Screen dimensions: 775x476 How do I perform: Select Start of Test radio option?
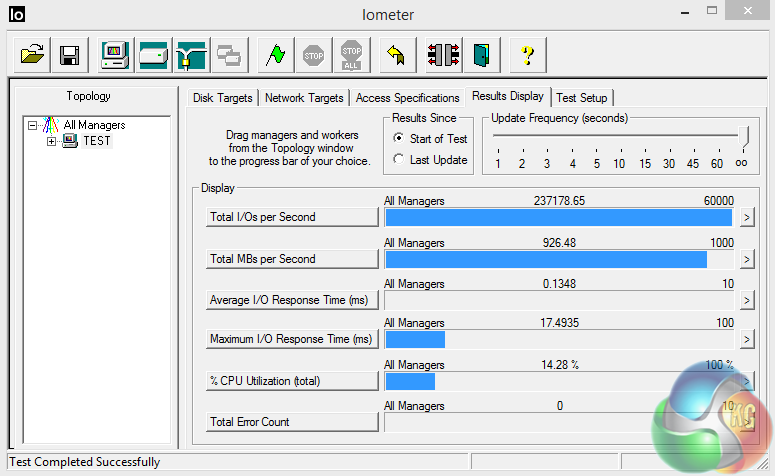[398, 138]
